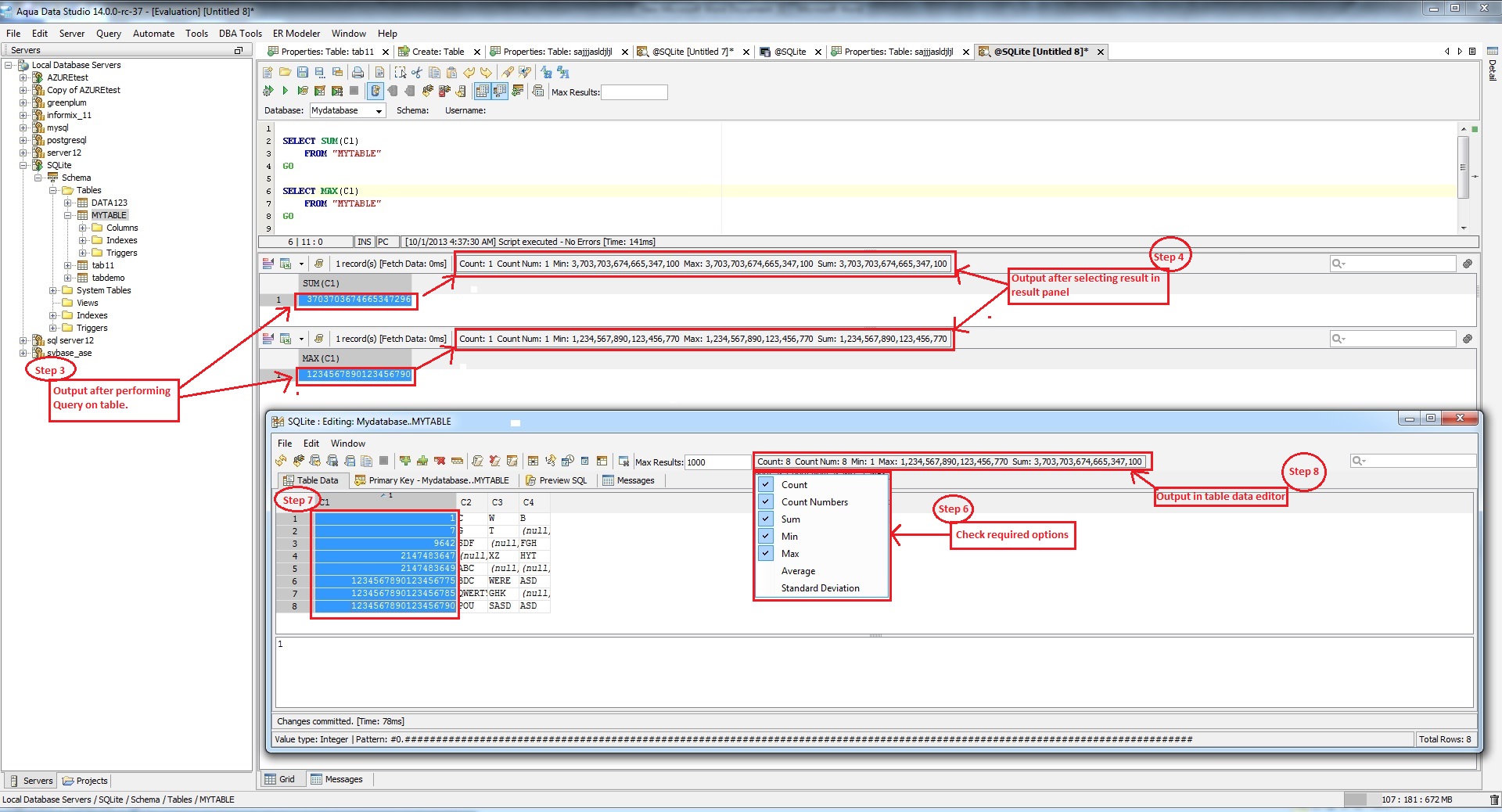Expand the AZUREtest server node

tap(23, 77)
